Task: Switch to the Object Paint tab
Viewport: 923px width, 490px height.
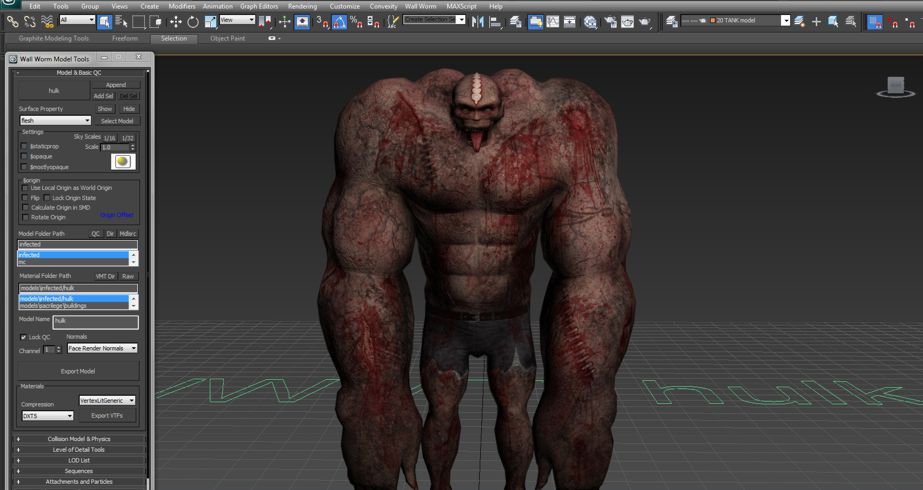Action: [227, 38]
